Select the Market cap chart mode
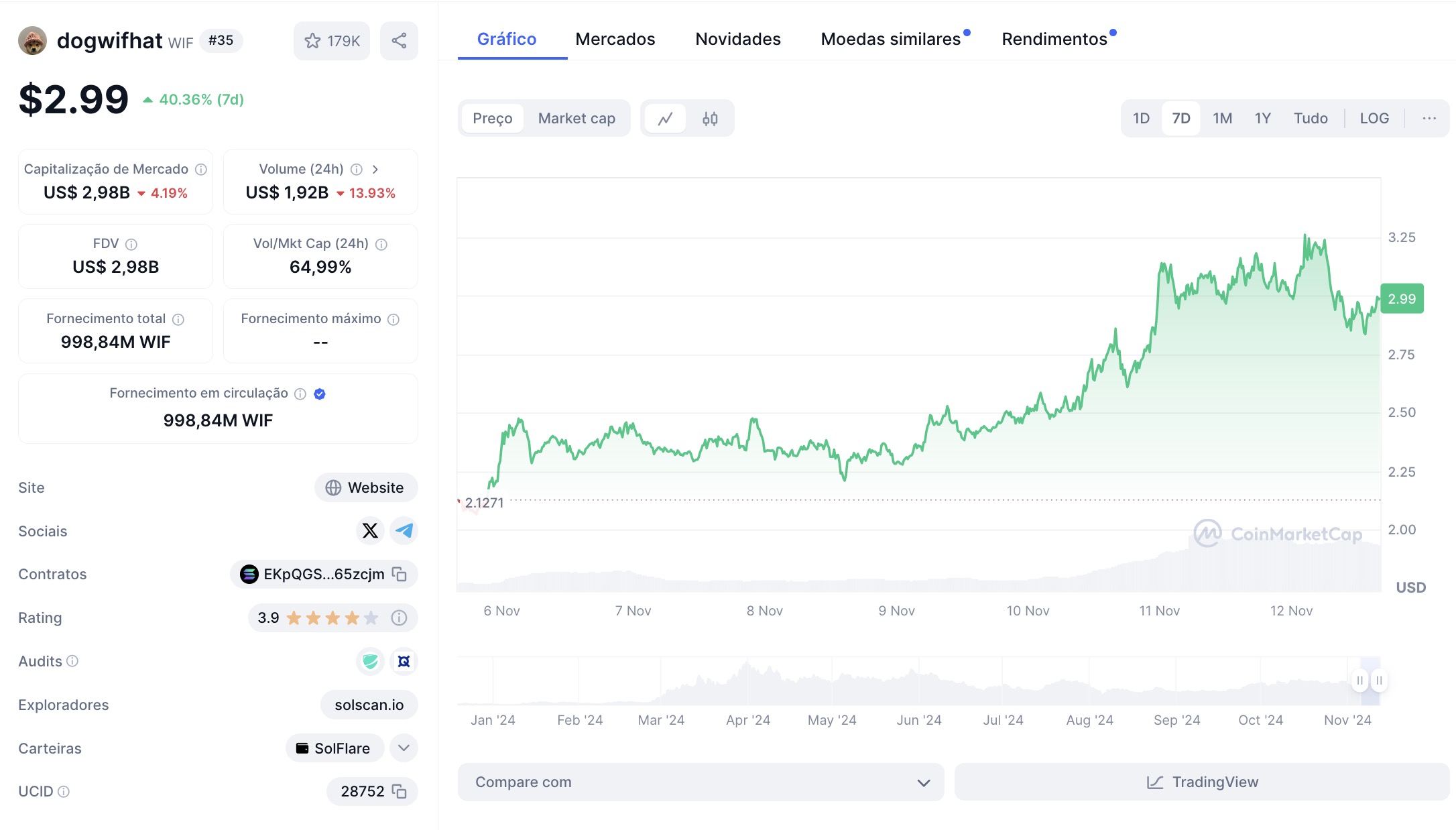Screen dimensions: 1456x830 click(x=577, y=119)
